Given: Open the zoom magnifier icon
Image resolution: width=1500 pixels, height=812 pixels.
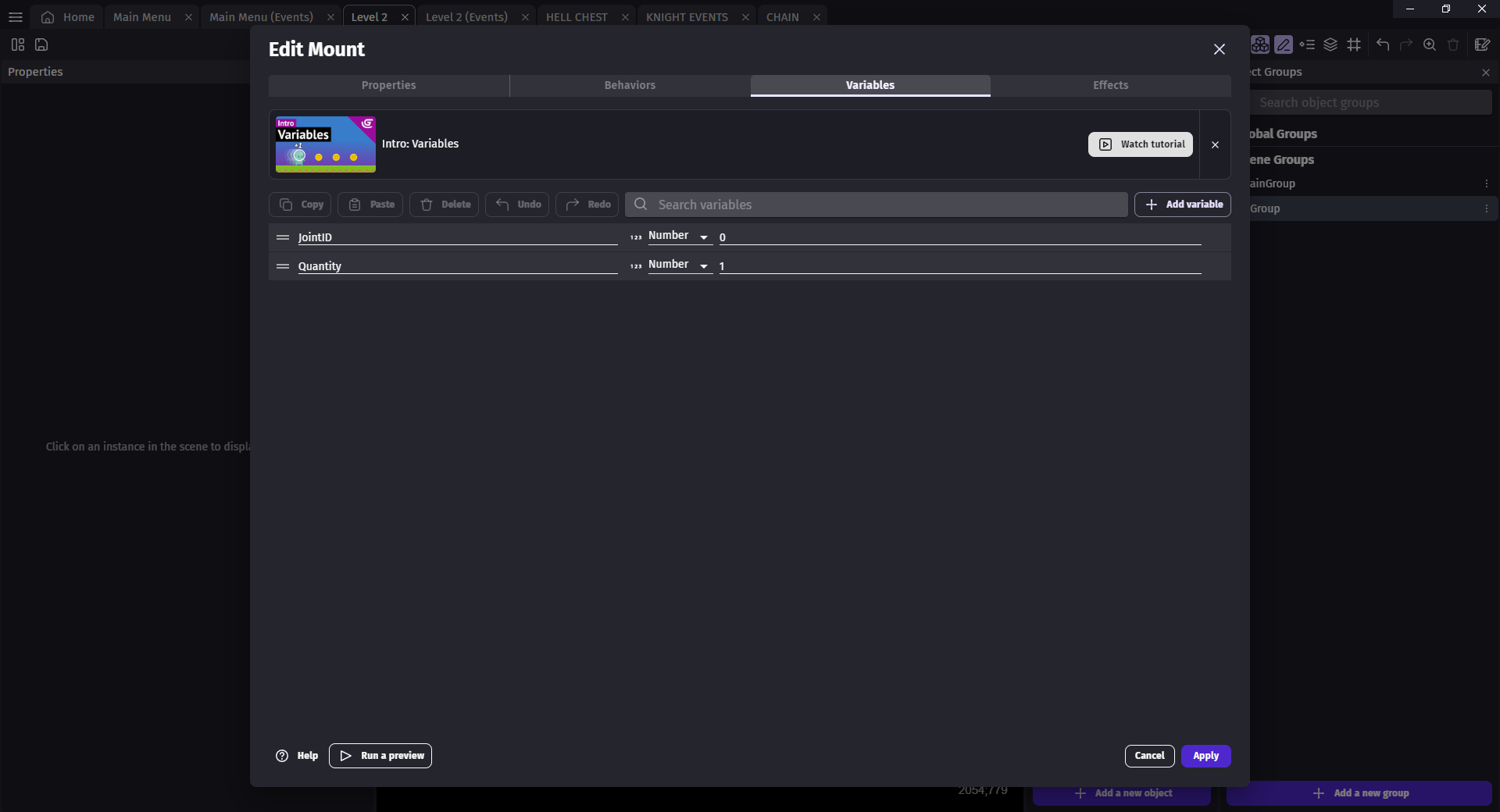Looking at the screenshot, I should click(1430, 45).
